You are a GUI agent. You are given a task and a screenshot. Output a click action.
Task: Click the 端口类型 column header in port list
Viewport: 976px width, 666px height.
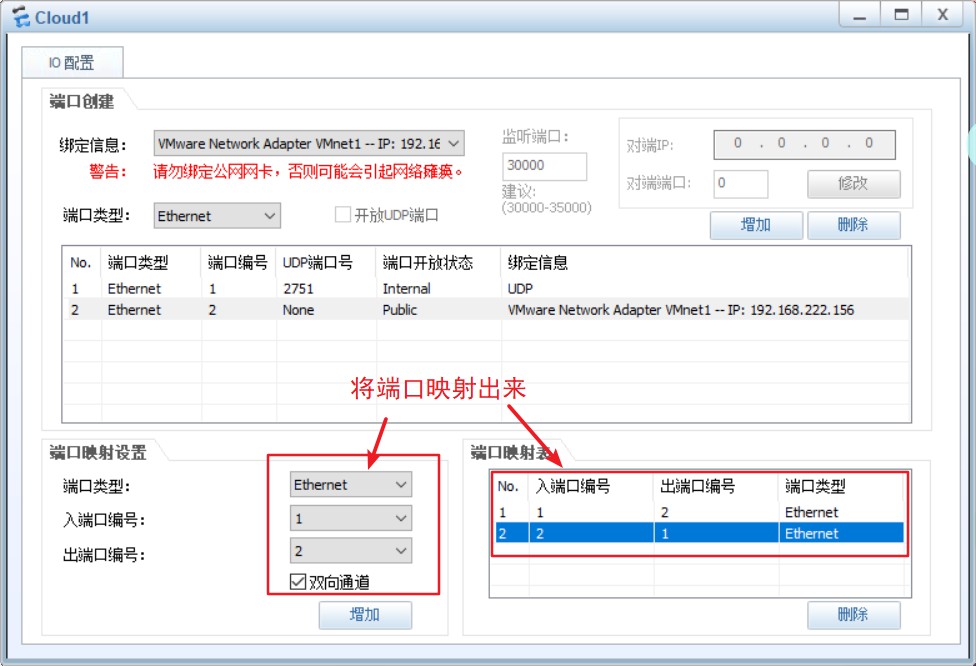pyautogui.click(x=151, y=263)
